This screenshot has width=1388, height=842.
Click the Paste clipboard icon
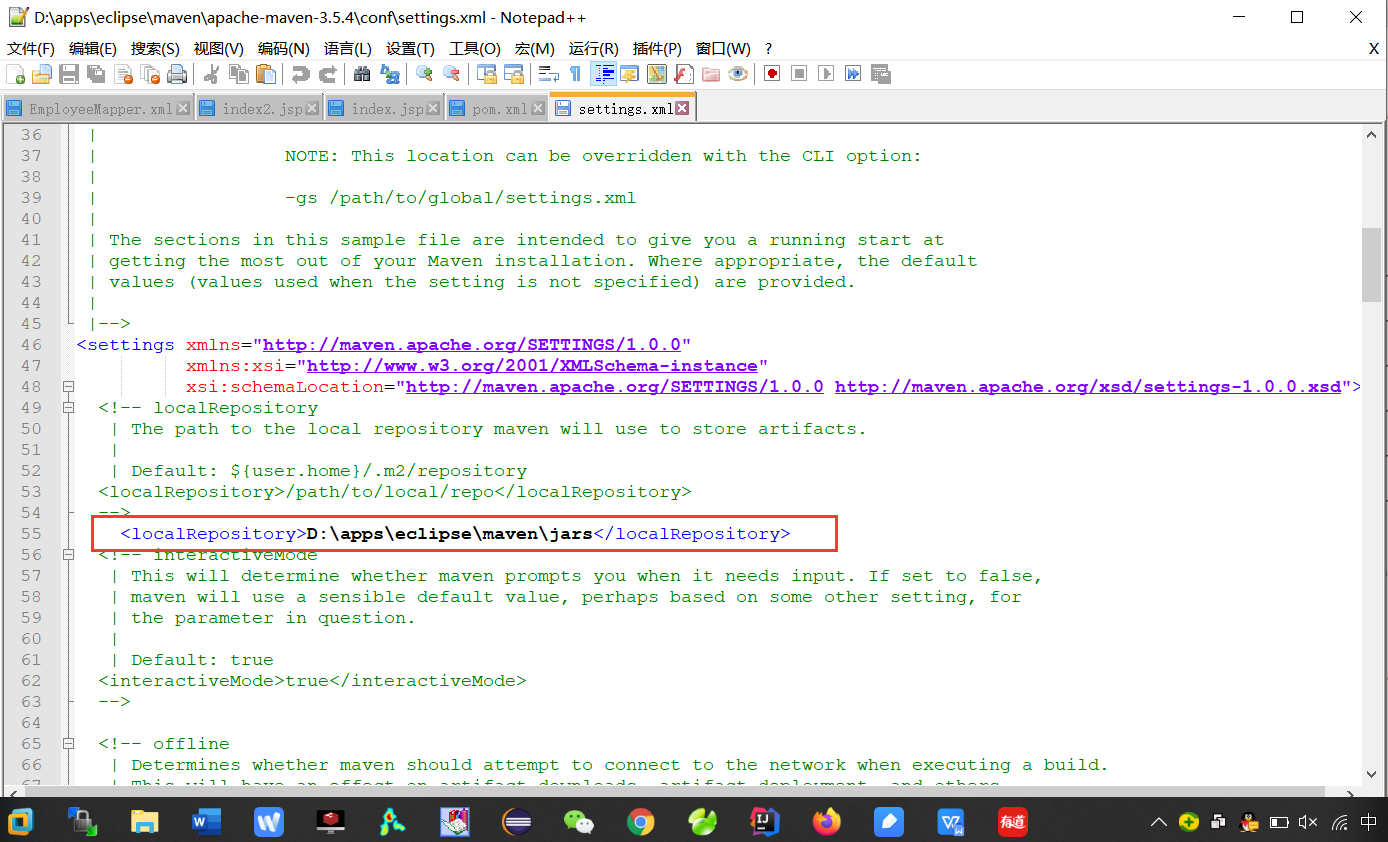click(x=266, y=74)
